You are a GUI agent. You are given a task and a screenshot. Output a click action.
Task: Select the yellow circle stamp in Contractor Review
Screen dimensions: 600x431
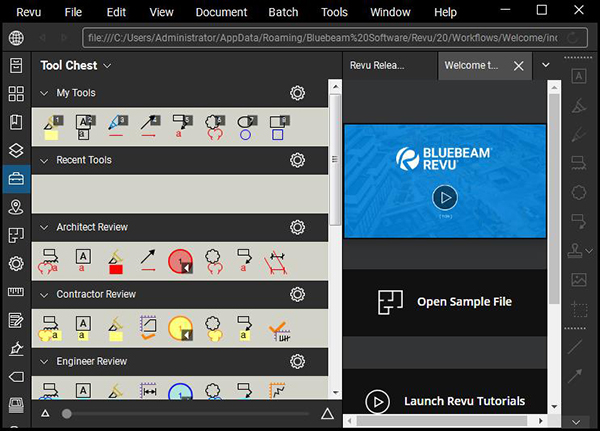coord(180,328)
